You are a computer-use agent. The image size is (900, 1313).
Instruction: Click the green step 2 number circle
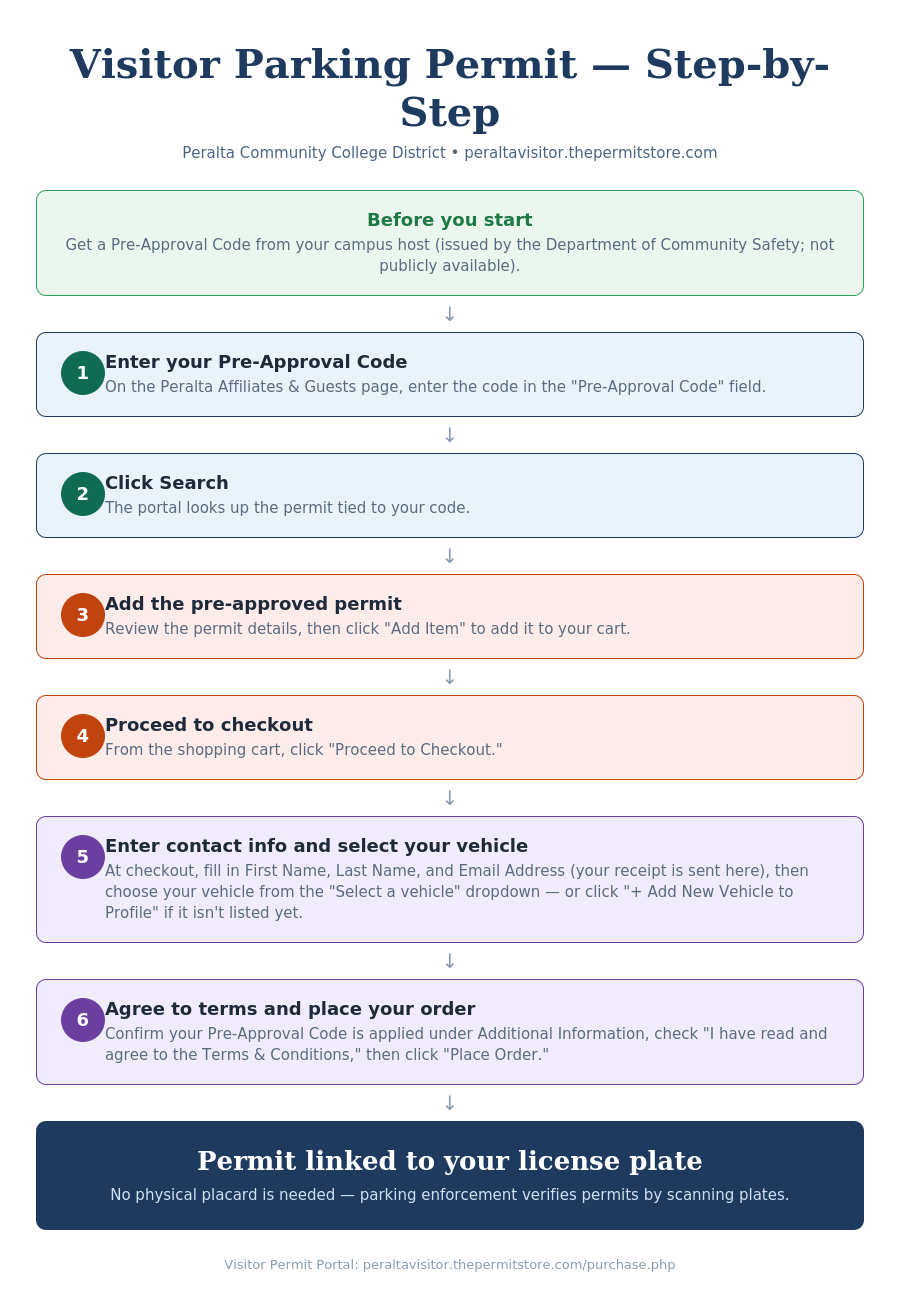click(x=83, y=494)
